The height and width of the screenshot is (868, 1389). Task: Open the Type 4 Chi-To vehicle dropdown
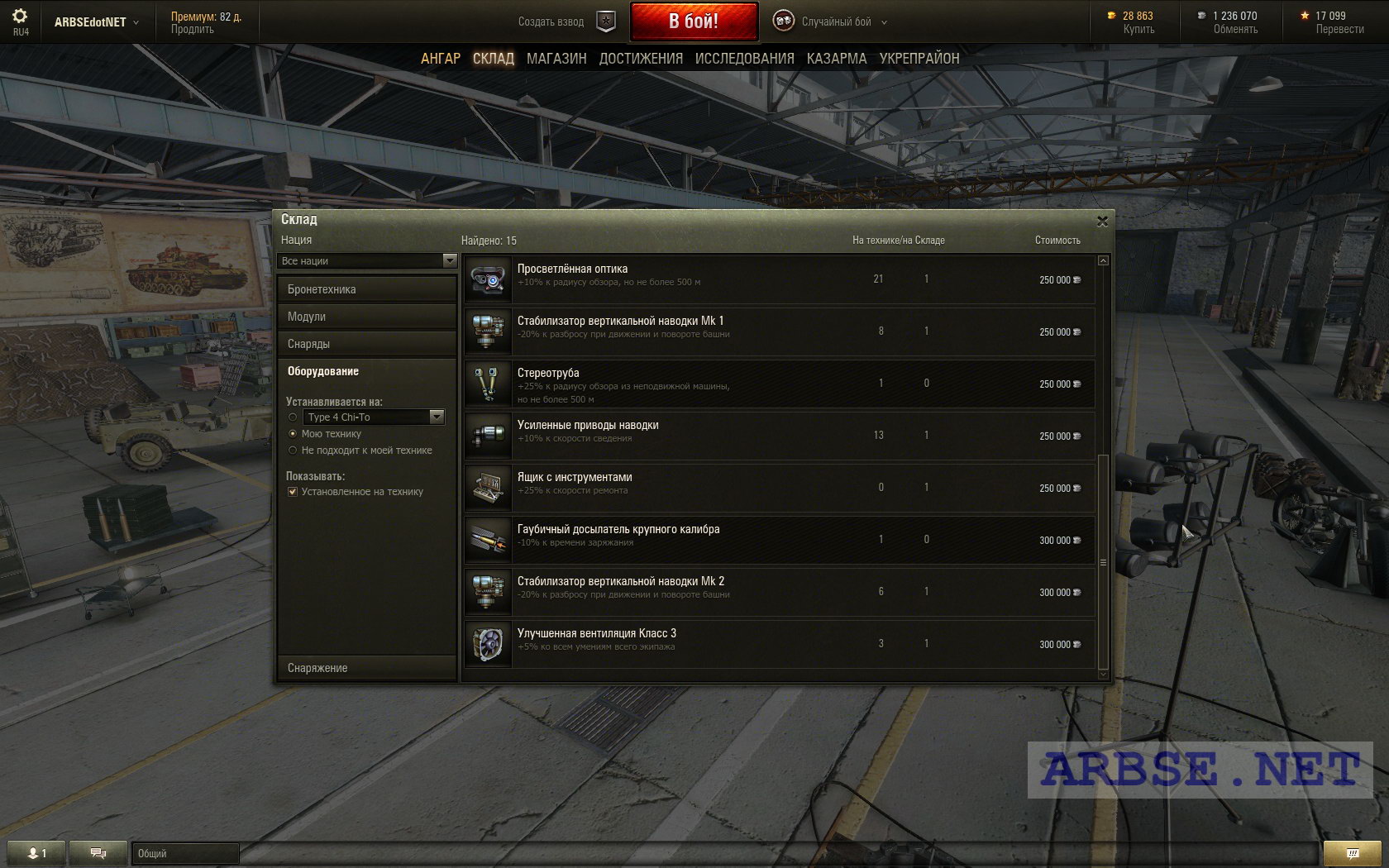pos(375,417)
